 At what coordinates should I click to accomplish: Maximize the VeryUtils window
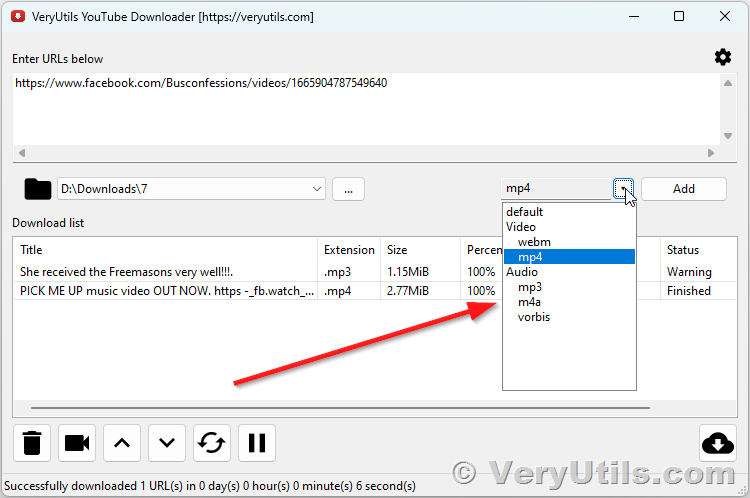tap(679, 16)
